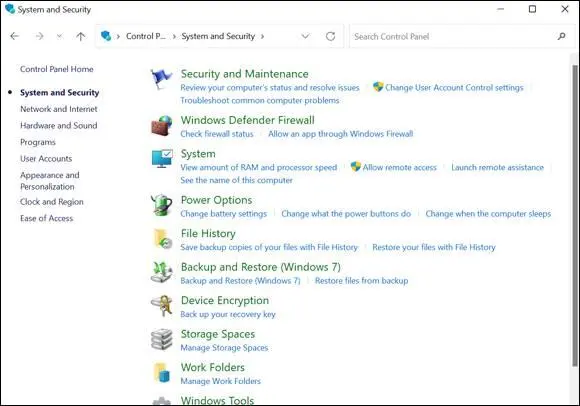The image size is (580, 406).
Task: Click the search magnifier icon
Action: tap(562, 36)
